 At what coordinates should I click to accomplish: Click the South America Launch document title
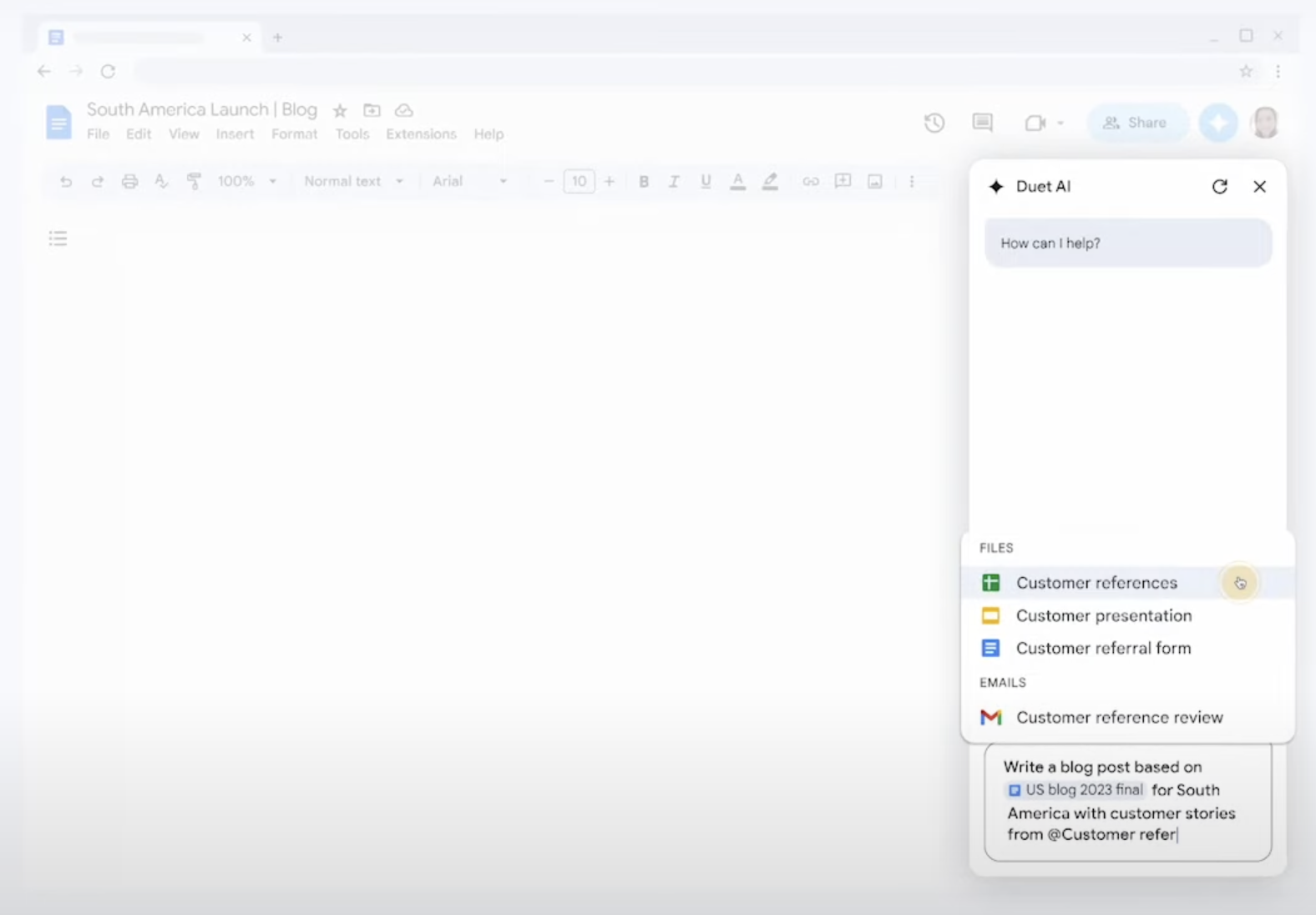[x=202, y=109]
